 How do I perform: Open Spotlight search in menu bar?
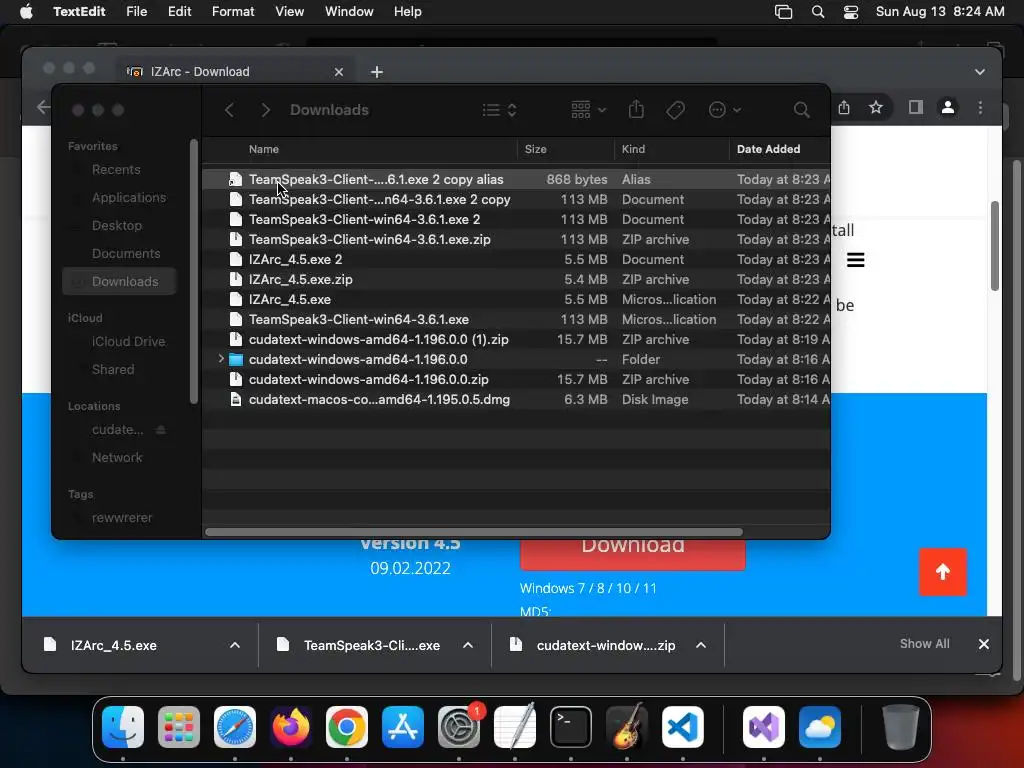click(x=817, y=12)
